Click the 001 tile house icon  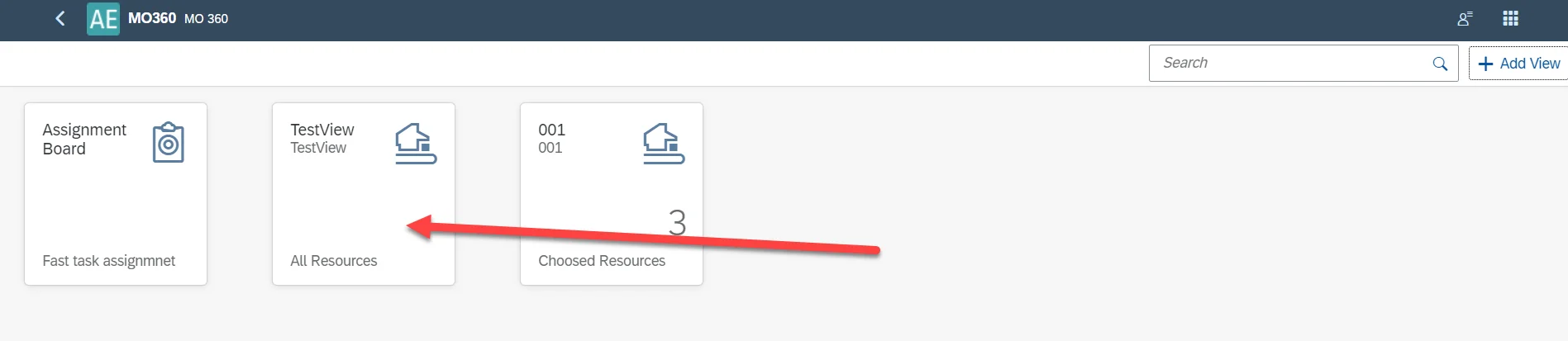(x=663, y=144)
